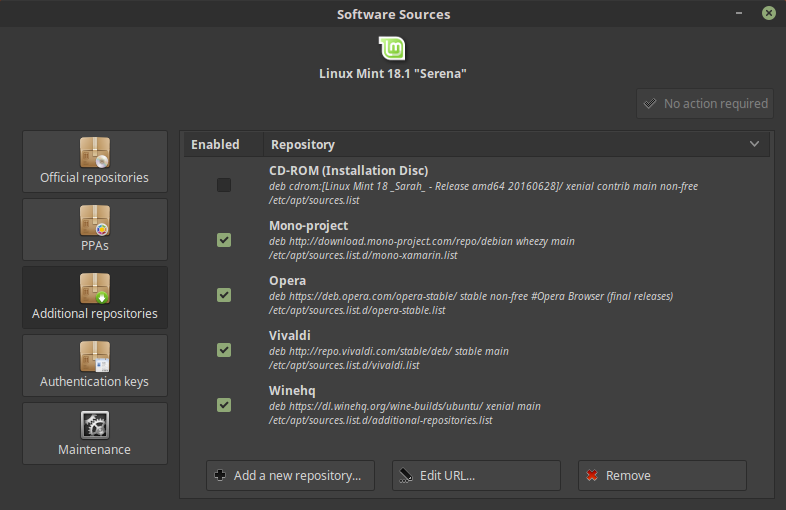Select the CD-ROM (Installation Disc) row title
This screenshot has height=510, width=786.
(x=348, y=171)
